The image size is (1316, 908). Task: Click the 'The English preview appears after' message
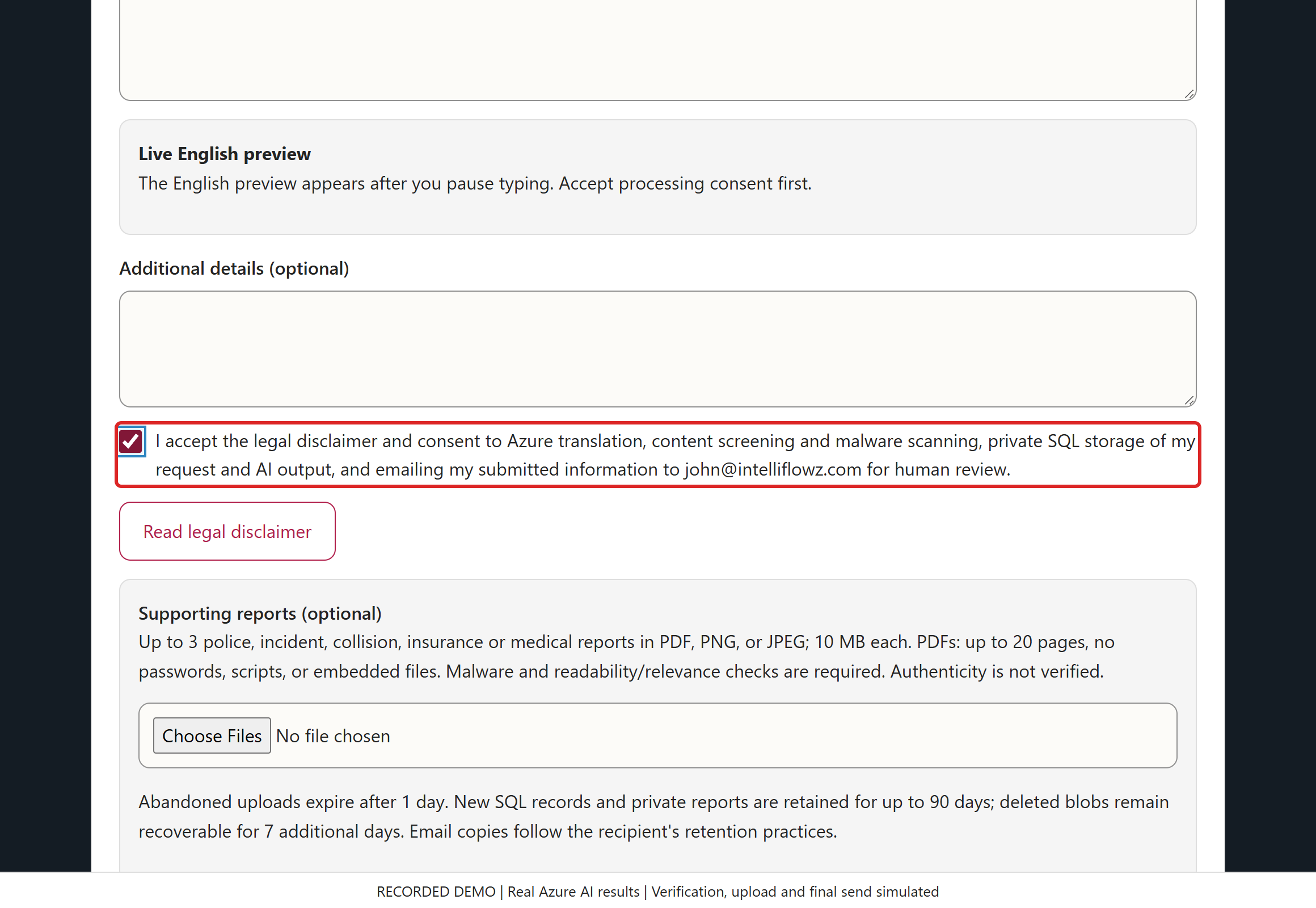pos(475,184)
